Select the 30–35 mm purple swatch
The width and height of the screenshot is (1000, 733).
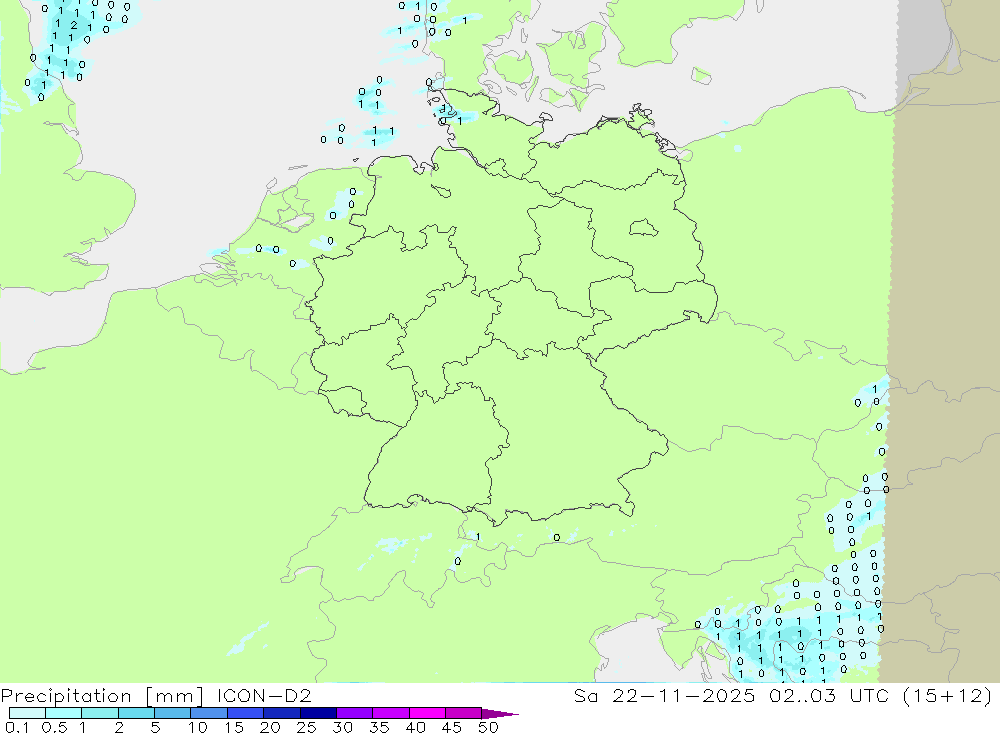click(355, 713)
